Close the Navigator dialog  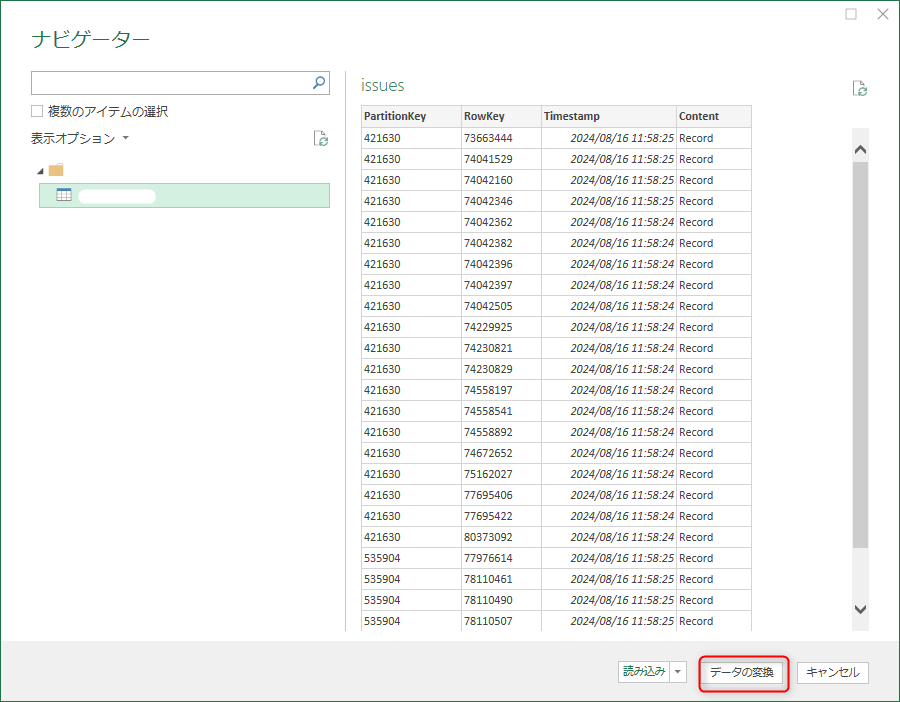pyautogui.click(x=883, y=14)
